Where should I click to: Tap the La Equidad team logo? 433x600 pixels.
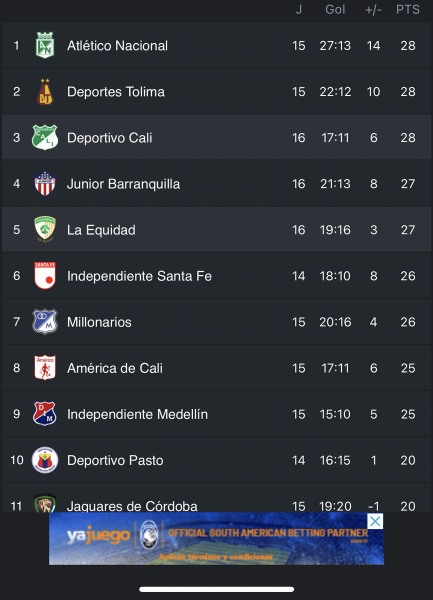[45, 229]
